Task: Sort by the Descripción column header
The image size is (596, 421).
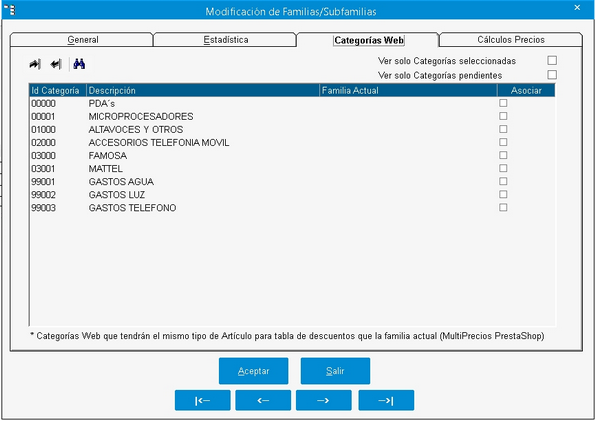Action: click(203, 90)
